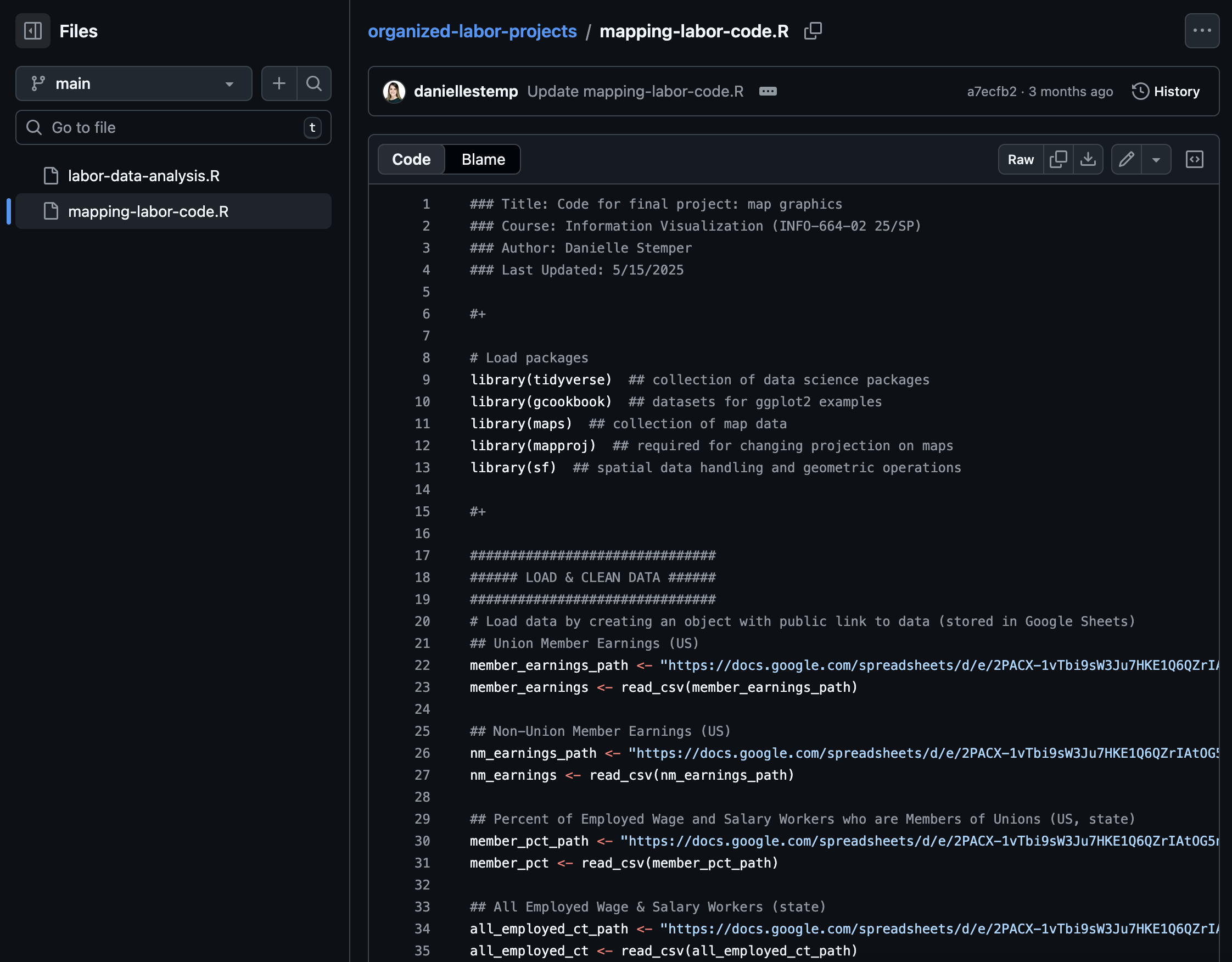Open the top-right three-dots menu
The width and height of the screenshot is (1232, 962).
tap(1202, 30)
